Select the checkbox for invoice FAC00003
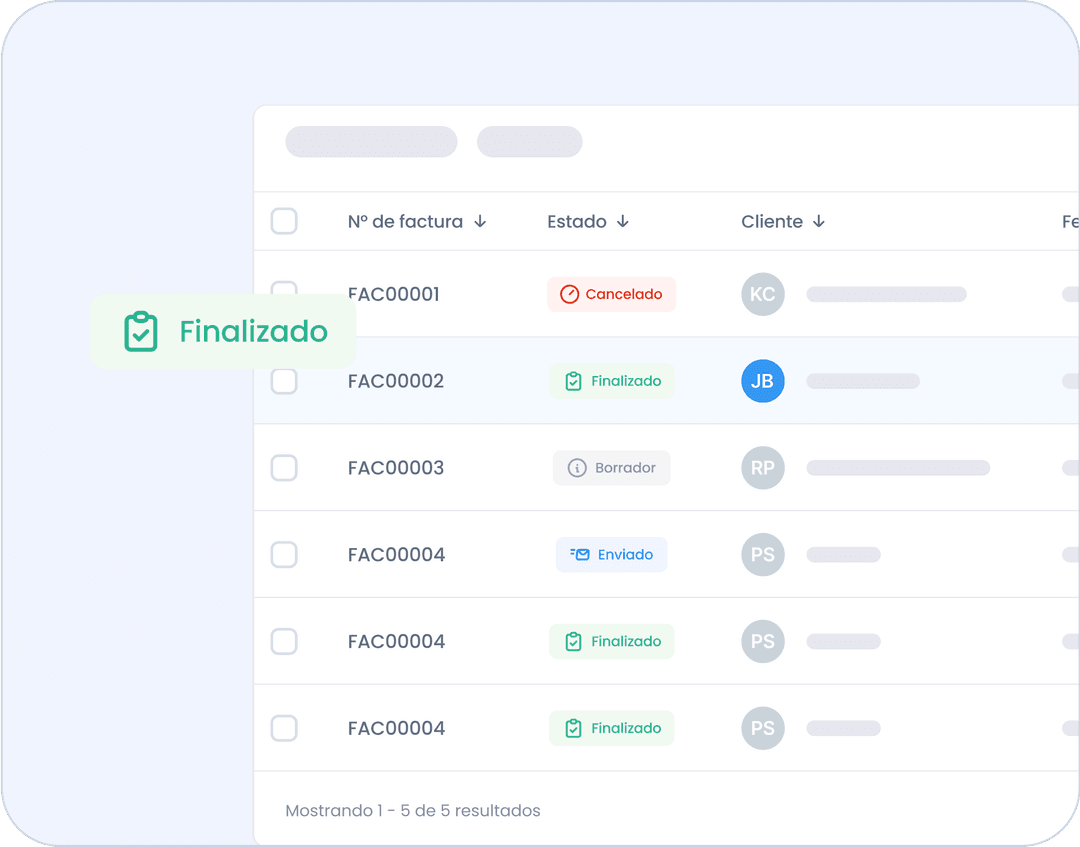1080x847 pixels. tap(284, 468)
